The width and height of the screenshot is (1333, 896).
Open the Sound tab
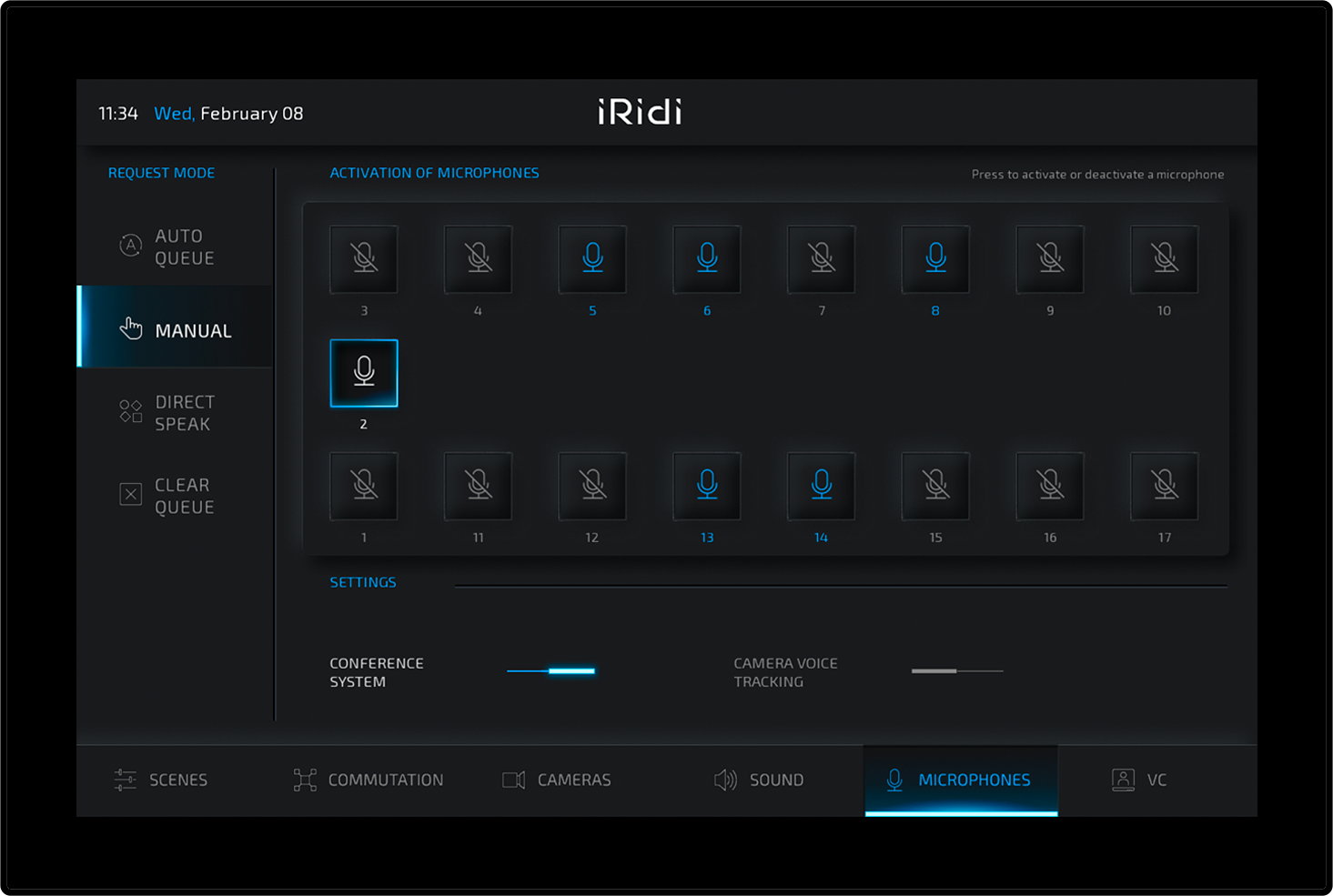759,780
